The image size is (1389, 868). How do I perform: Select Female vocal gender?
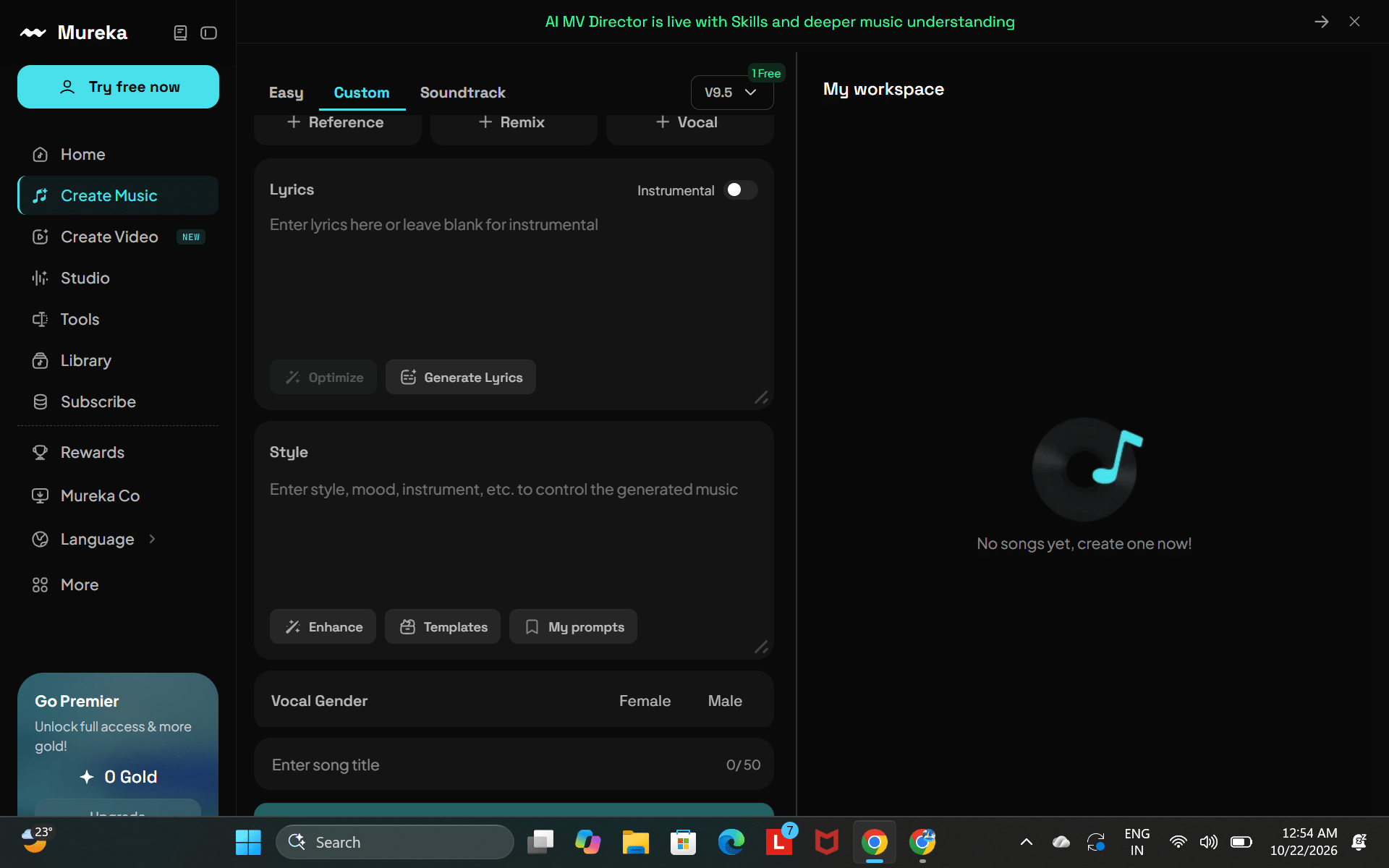click(645, 701)
